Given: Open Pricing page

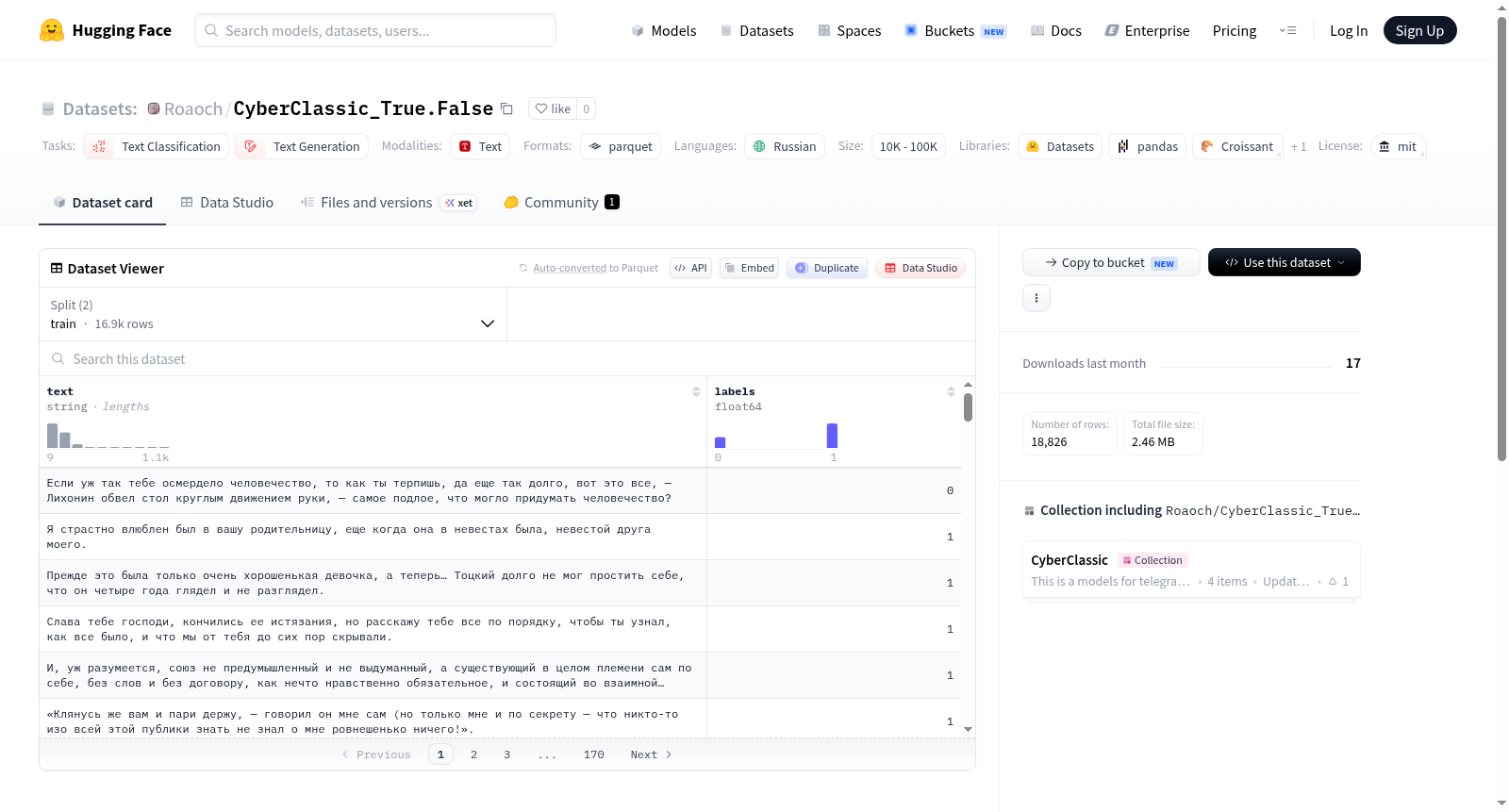Looking at the screenshot, I should coord(1235,30).
